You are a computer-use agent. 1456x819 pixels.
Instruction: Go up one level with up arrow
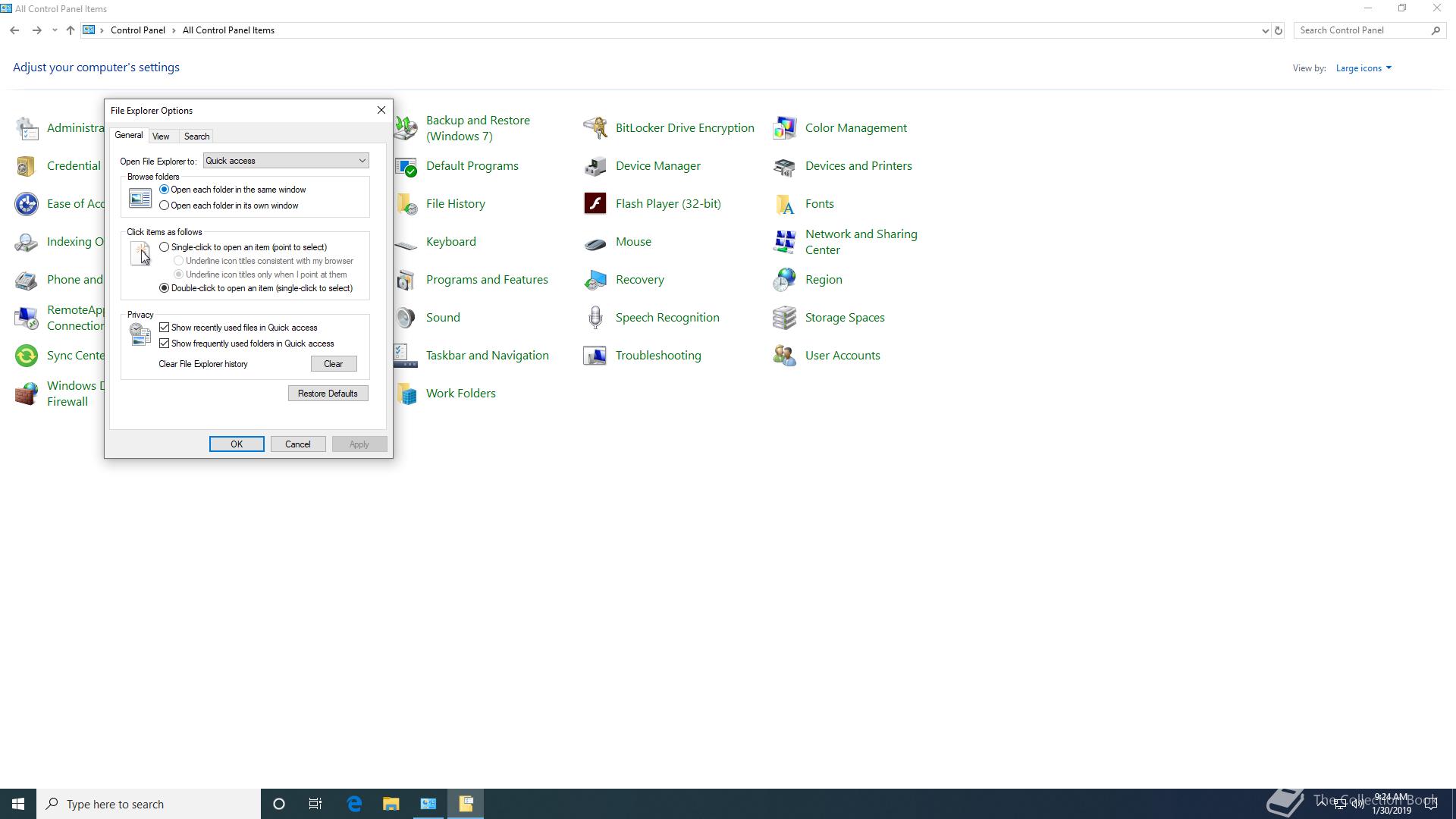click(70, 30)
